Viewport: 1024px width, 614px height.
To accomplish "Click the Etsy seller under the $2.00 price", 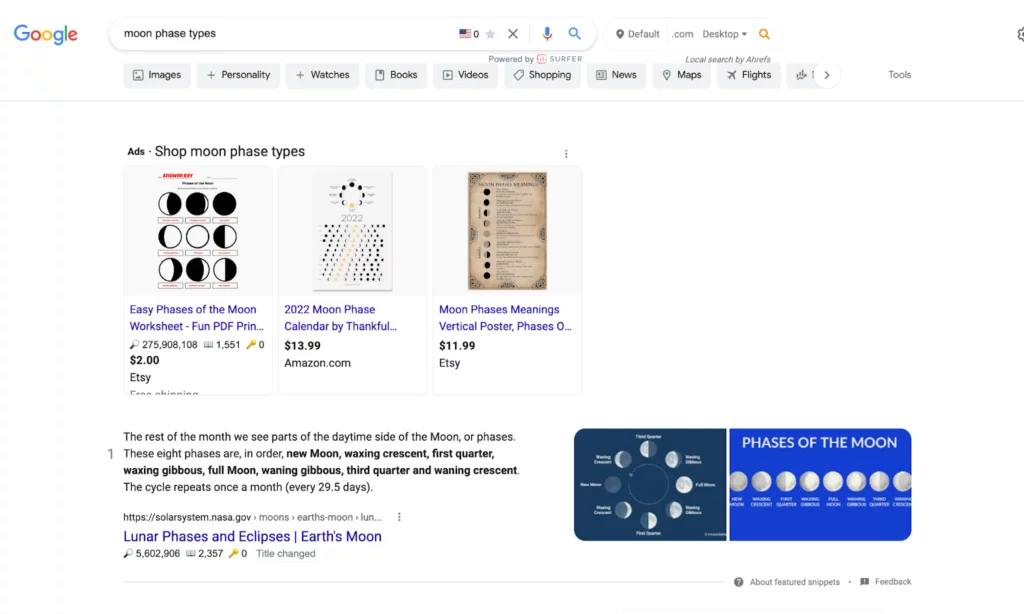I will point(140,378).
